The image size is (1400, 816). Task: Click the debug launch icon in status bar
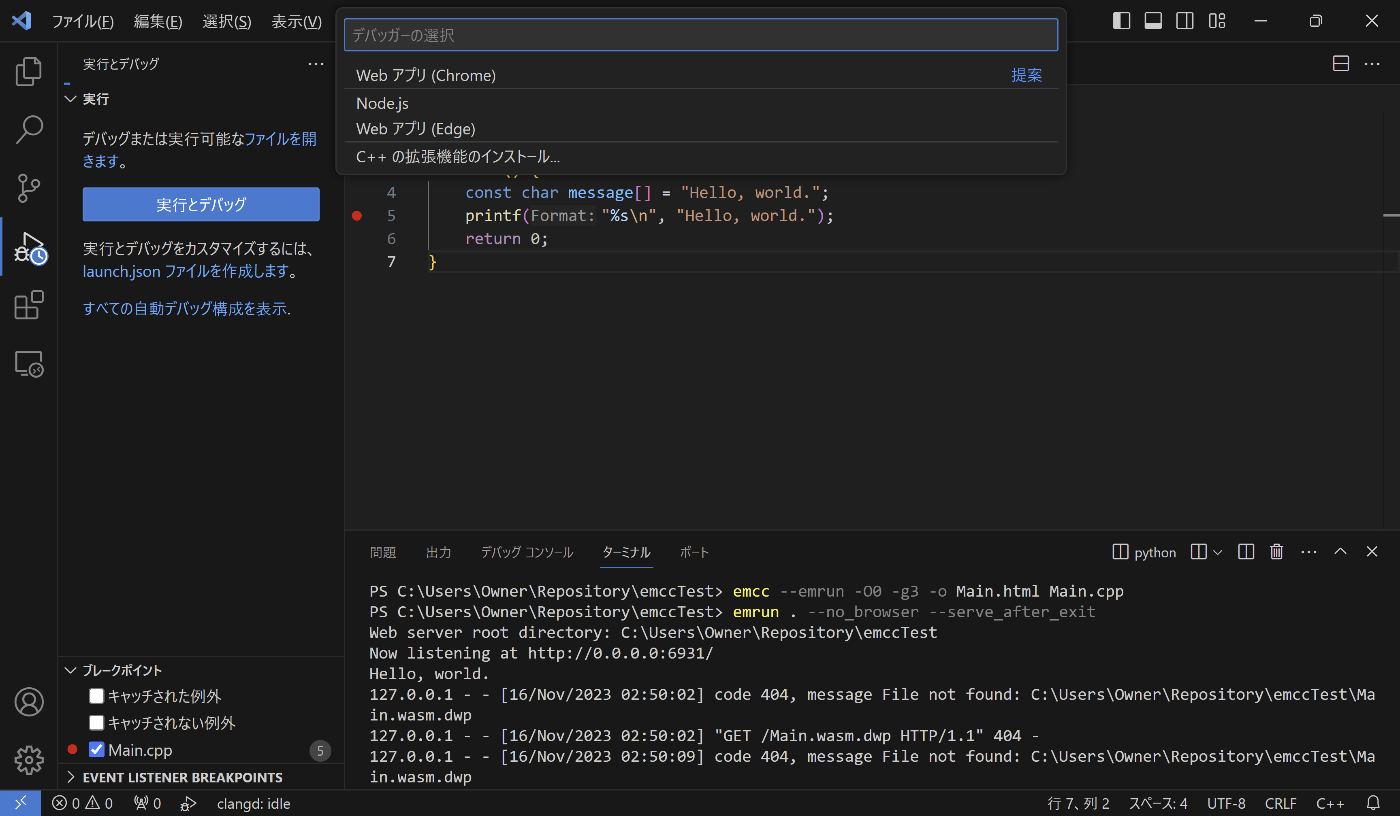pos(189,803)
